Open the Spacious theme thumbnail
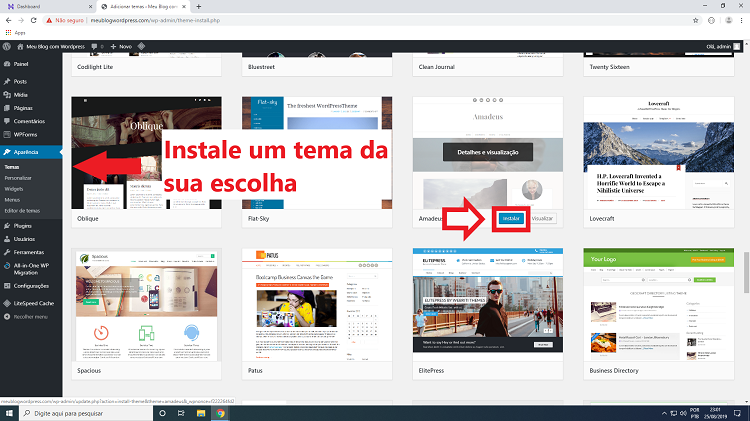This screenshot has height=421, width=750. (146, 305)
